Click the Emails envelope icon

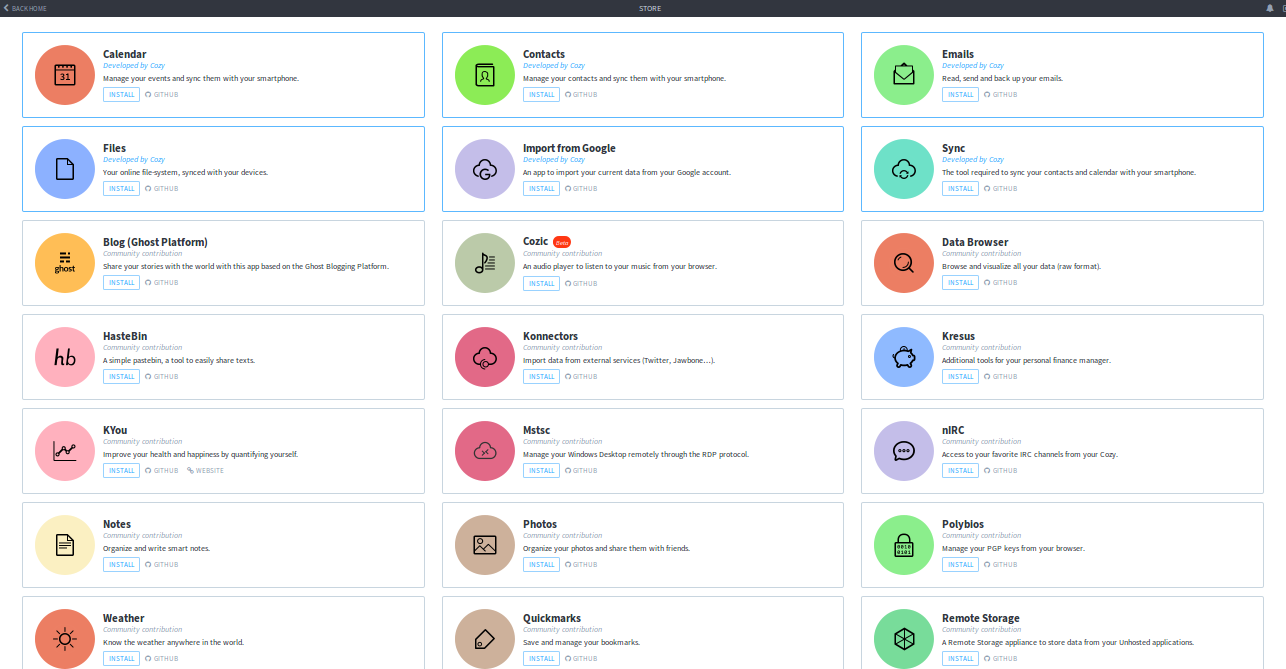tap(904, 75)
